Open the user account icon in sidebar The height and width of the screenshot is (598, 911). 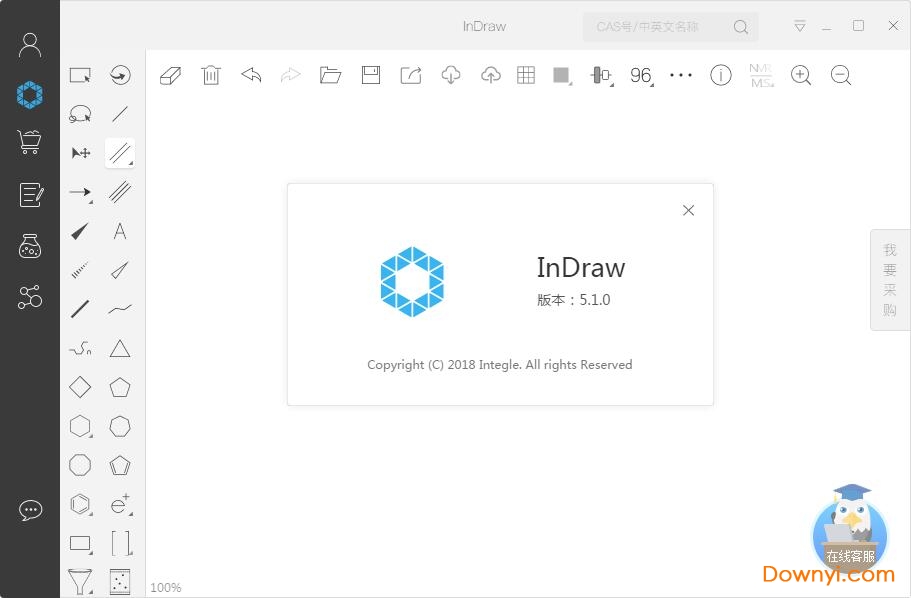coord(30,45)
